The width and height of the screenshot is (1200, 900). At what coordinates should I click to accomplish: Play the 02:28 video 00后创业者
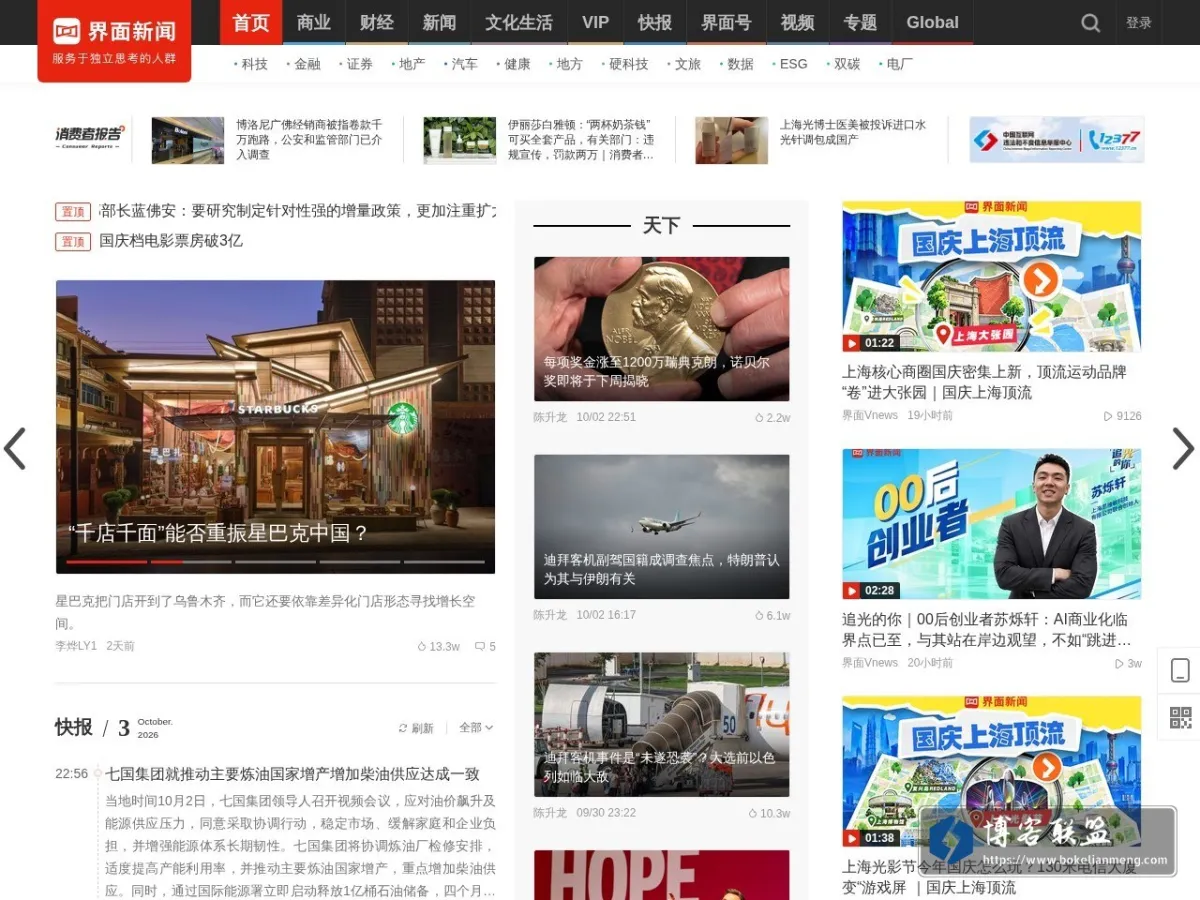click(991, 524)
